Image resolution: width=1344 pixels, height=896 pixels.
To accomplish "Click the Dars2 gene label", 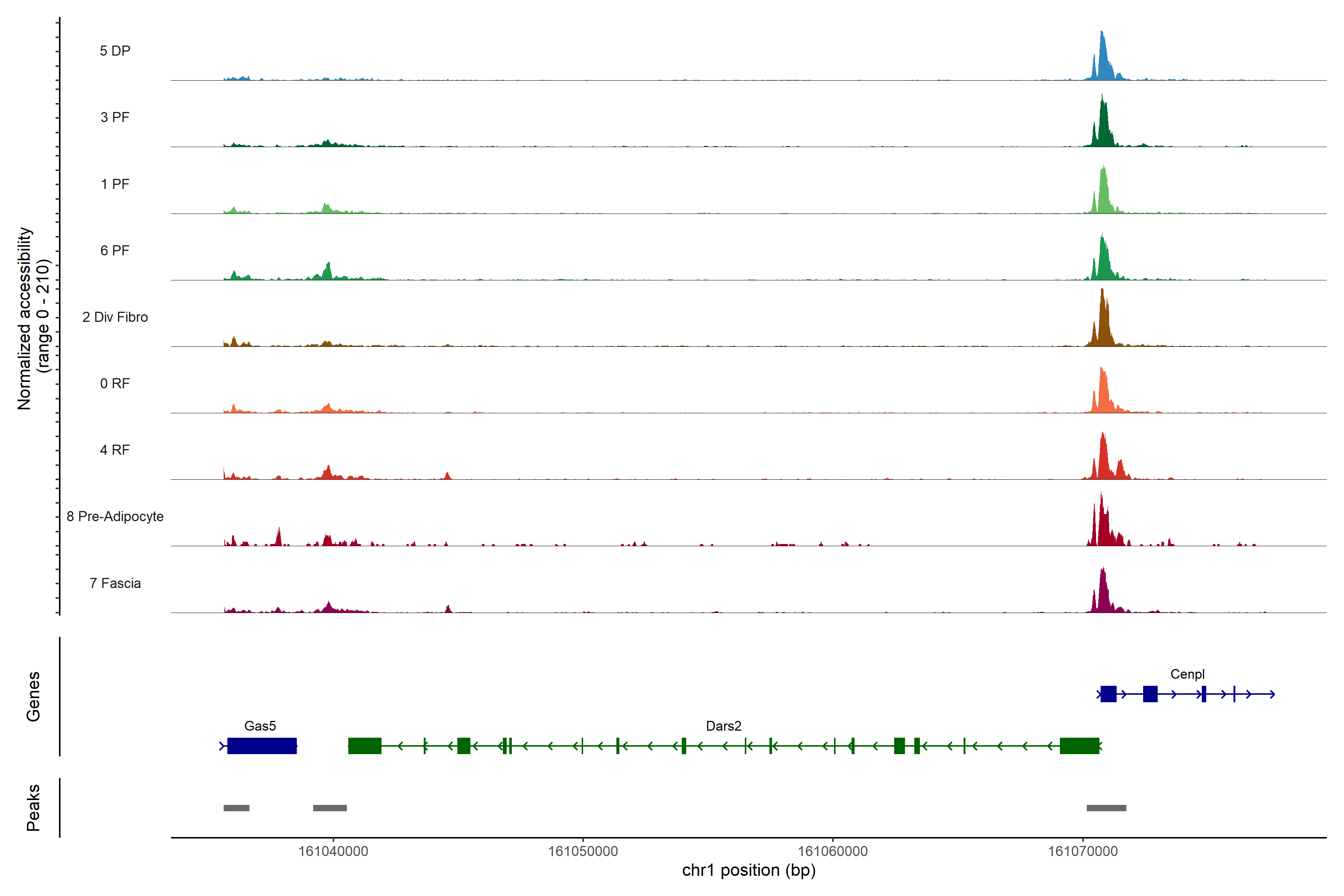I will click(x=724, y=726).
